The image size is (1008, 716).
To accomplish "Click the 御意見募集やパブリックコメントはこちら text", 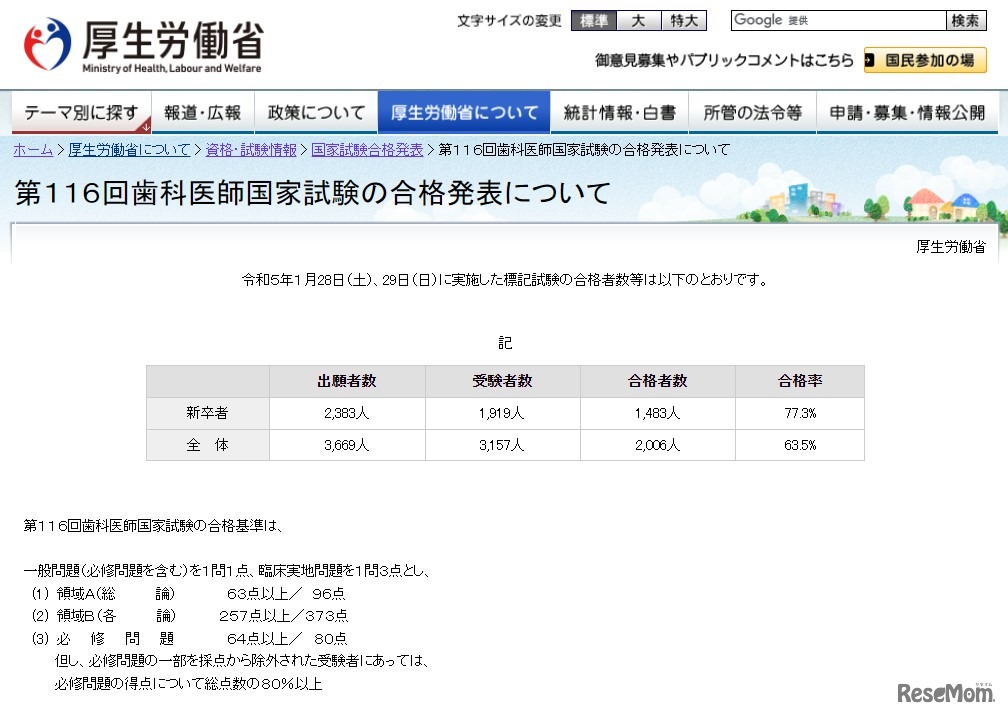I will [724, 60].
